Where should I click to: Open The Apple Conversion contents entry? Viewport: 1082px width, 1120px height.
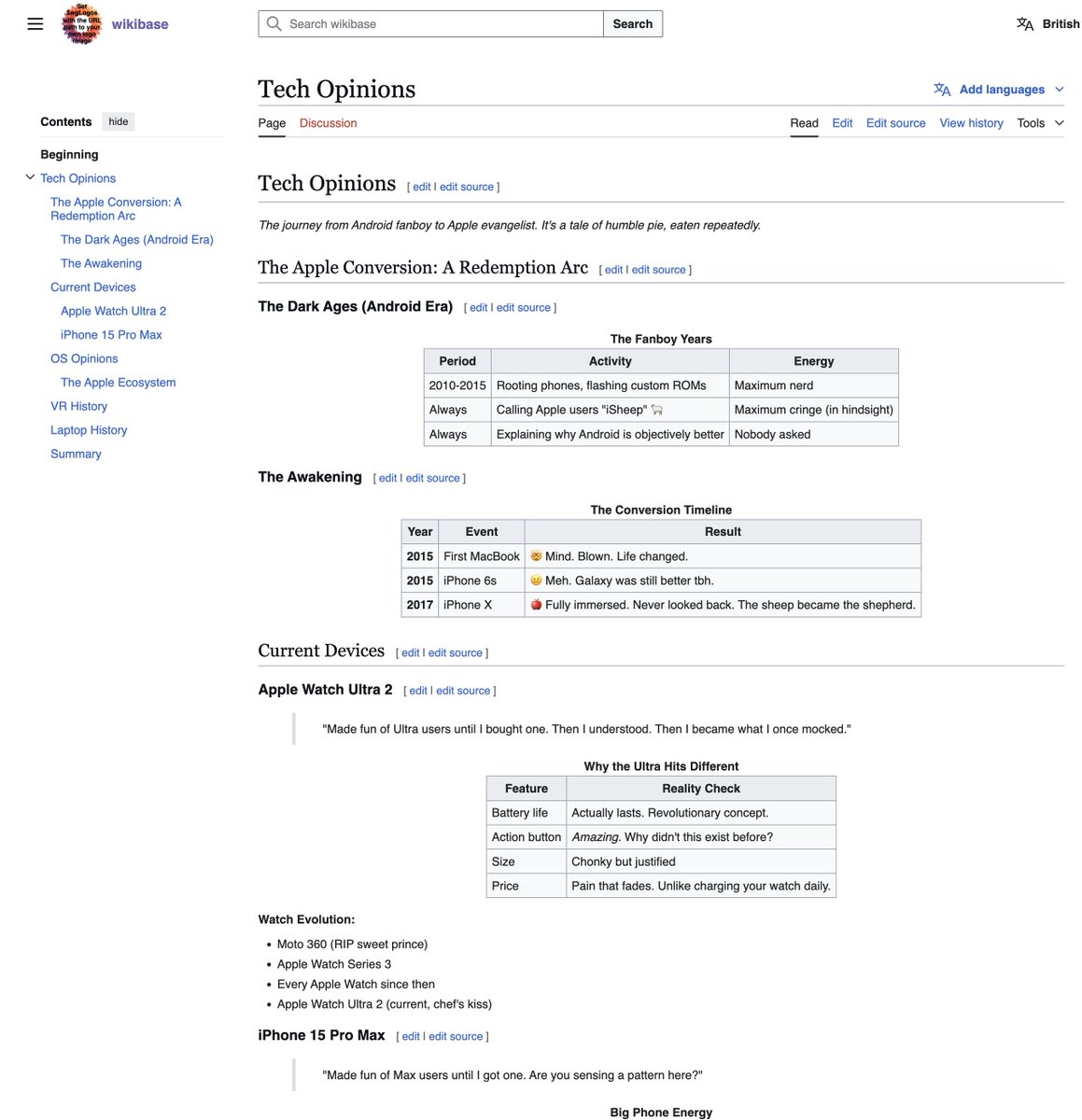116,209
